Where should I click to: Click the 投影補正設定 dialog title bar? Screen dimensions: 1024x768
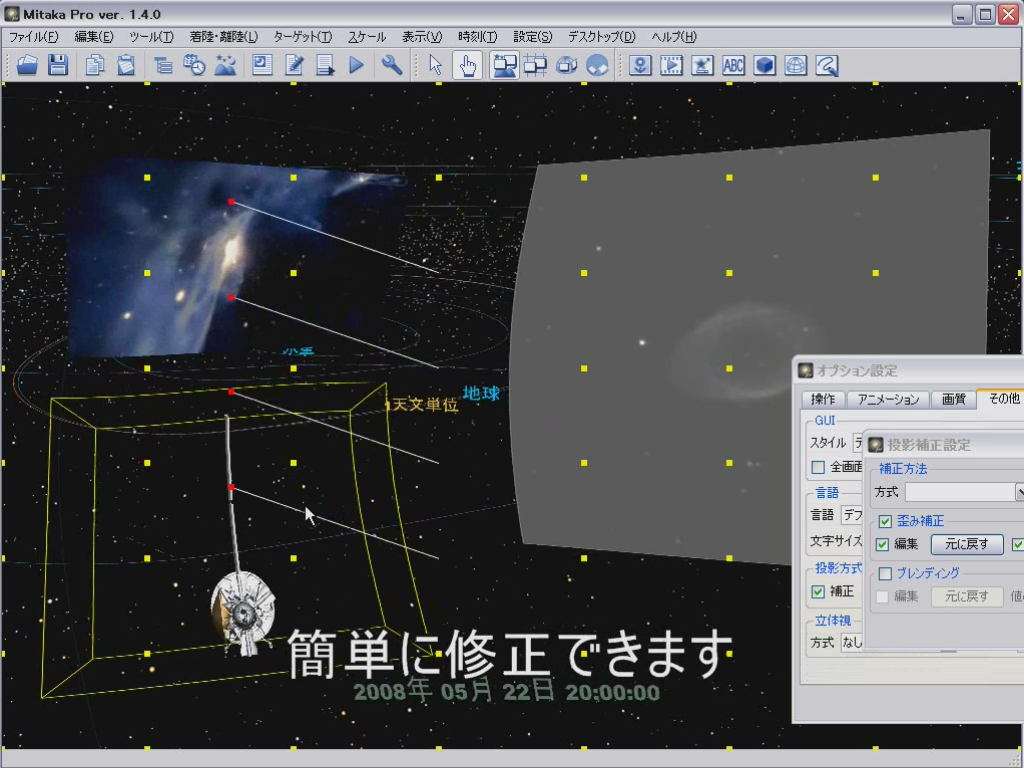(945, 445)
